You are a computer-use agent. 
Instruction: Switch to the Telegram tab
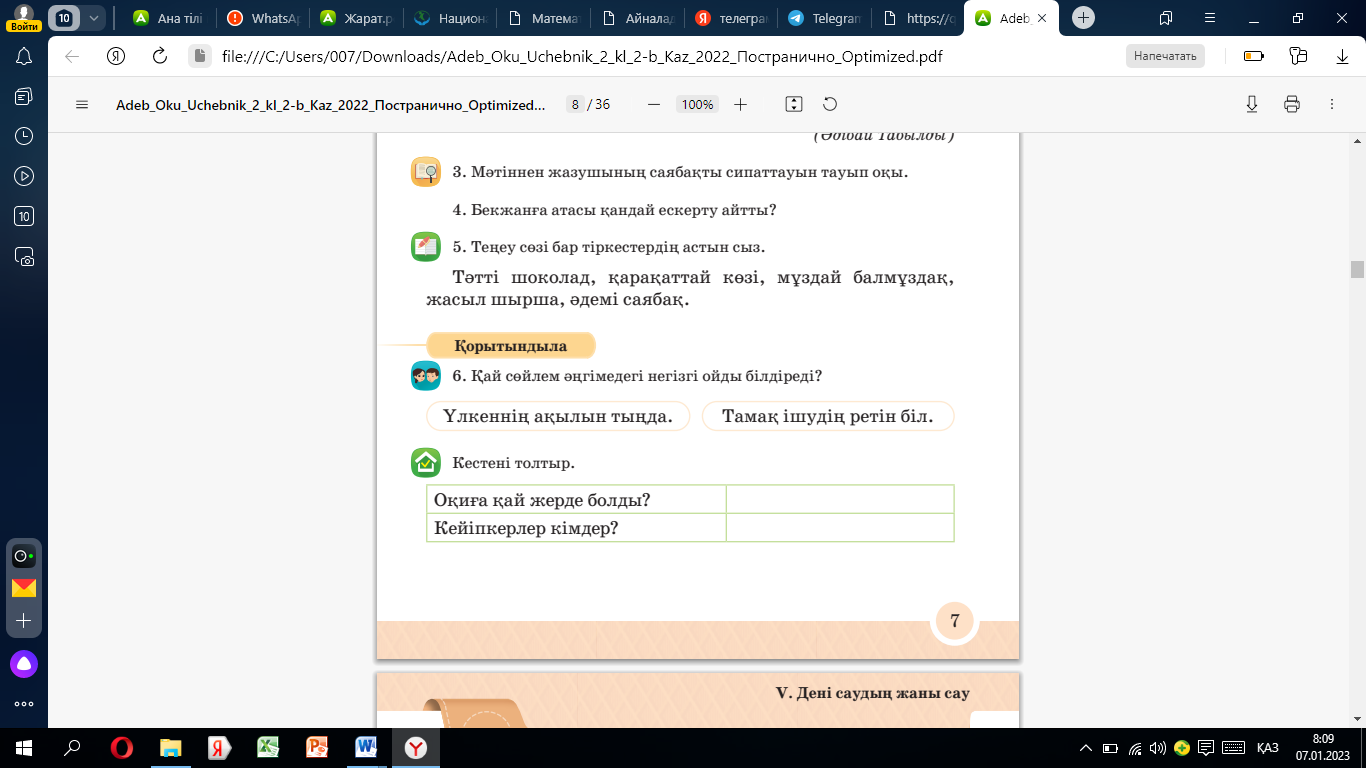(825, 18)
